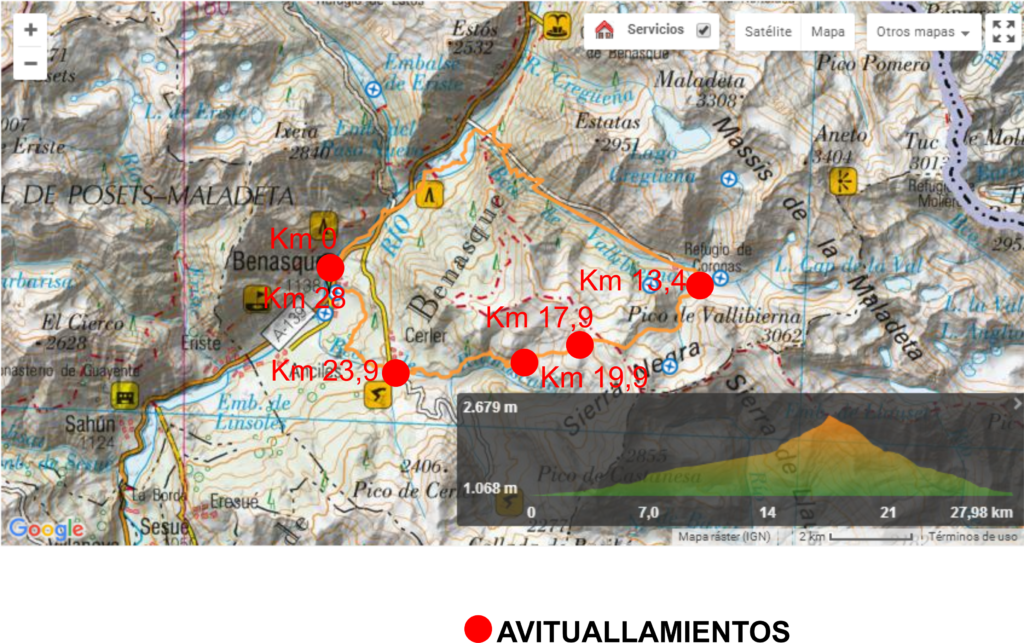This screenshot has height=643, width=1024.
Task: Click the red house Servicios icon
Action: click(x=606, y=30)
